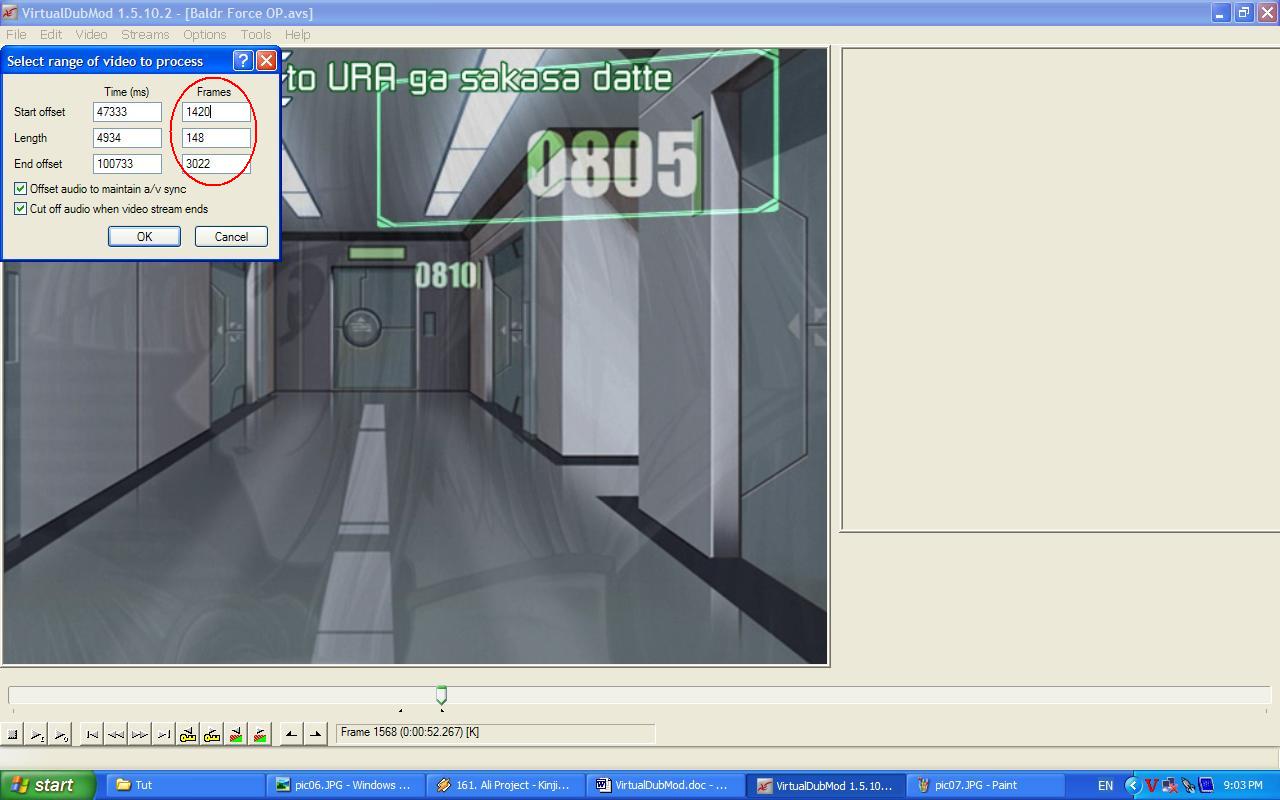Open the Streams menu
1280x800 pixels.
145,34
